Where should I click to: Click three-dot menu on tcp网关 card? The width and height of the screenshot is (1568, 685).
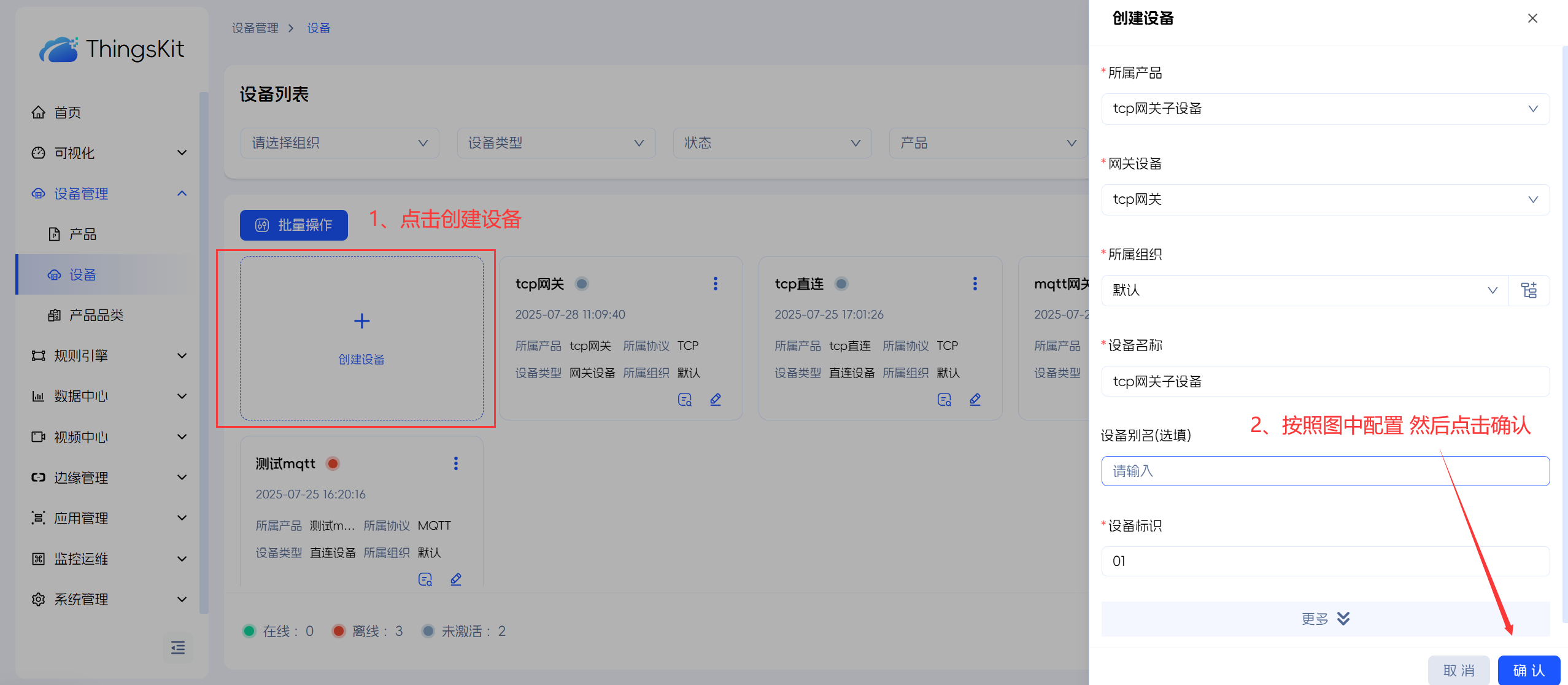(715, 284)
